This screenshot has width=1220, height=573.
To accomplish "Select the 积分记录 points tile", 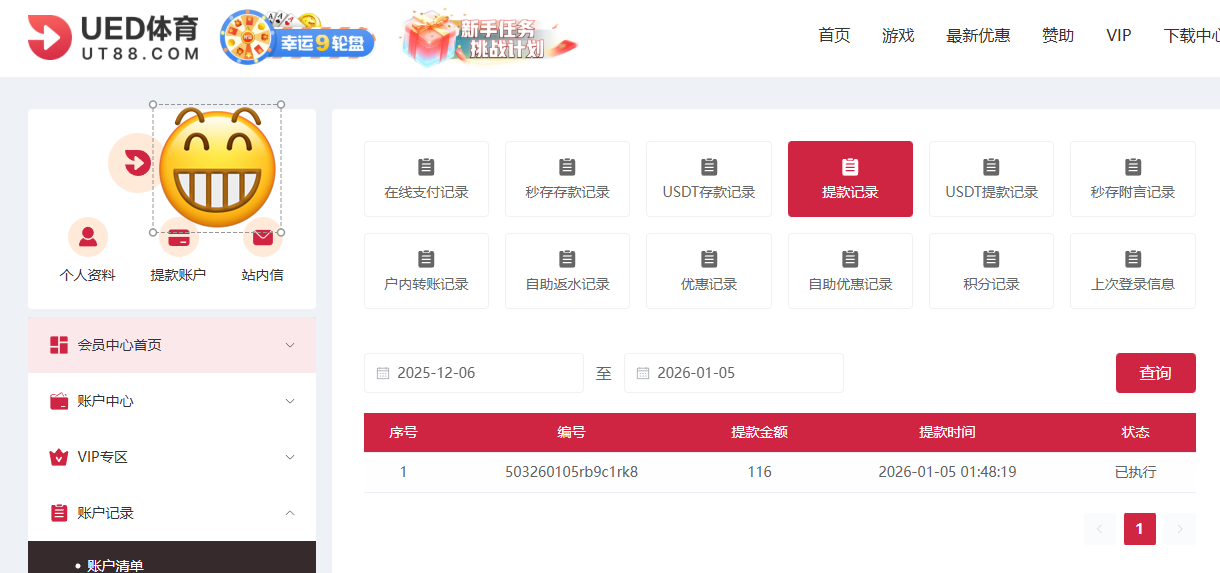I will [x=991, y=271].
